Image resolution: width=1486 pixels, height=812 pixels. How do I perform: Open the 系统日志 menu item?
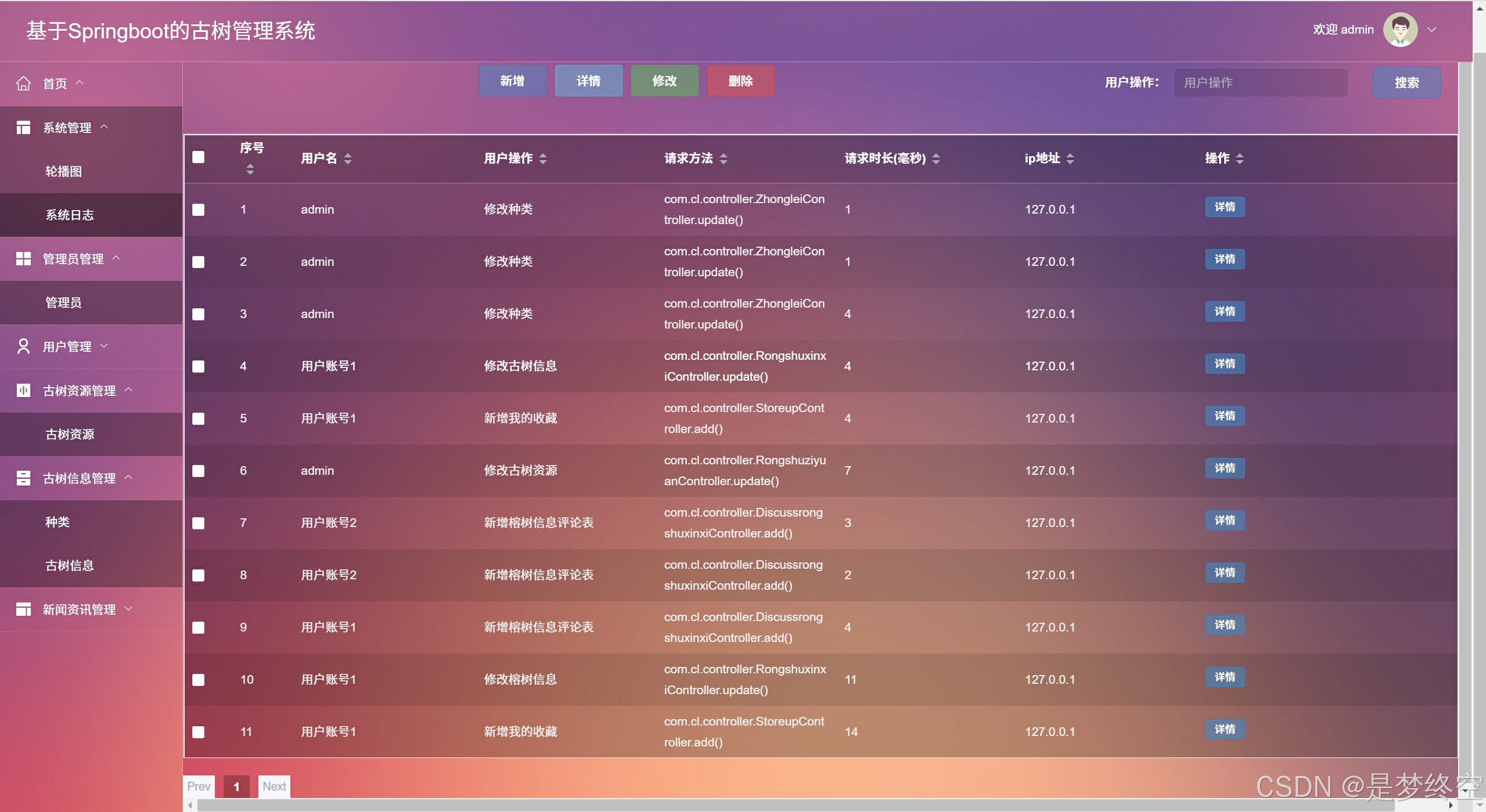(91, 215)
